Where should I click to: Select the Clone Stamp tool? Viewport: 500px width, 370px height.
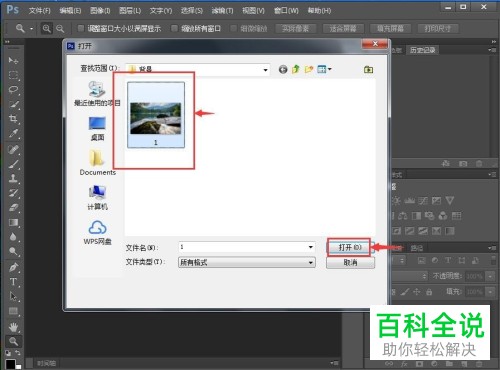[13, 178]
